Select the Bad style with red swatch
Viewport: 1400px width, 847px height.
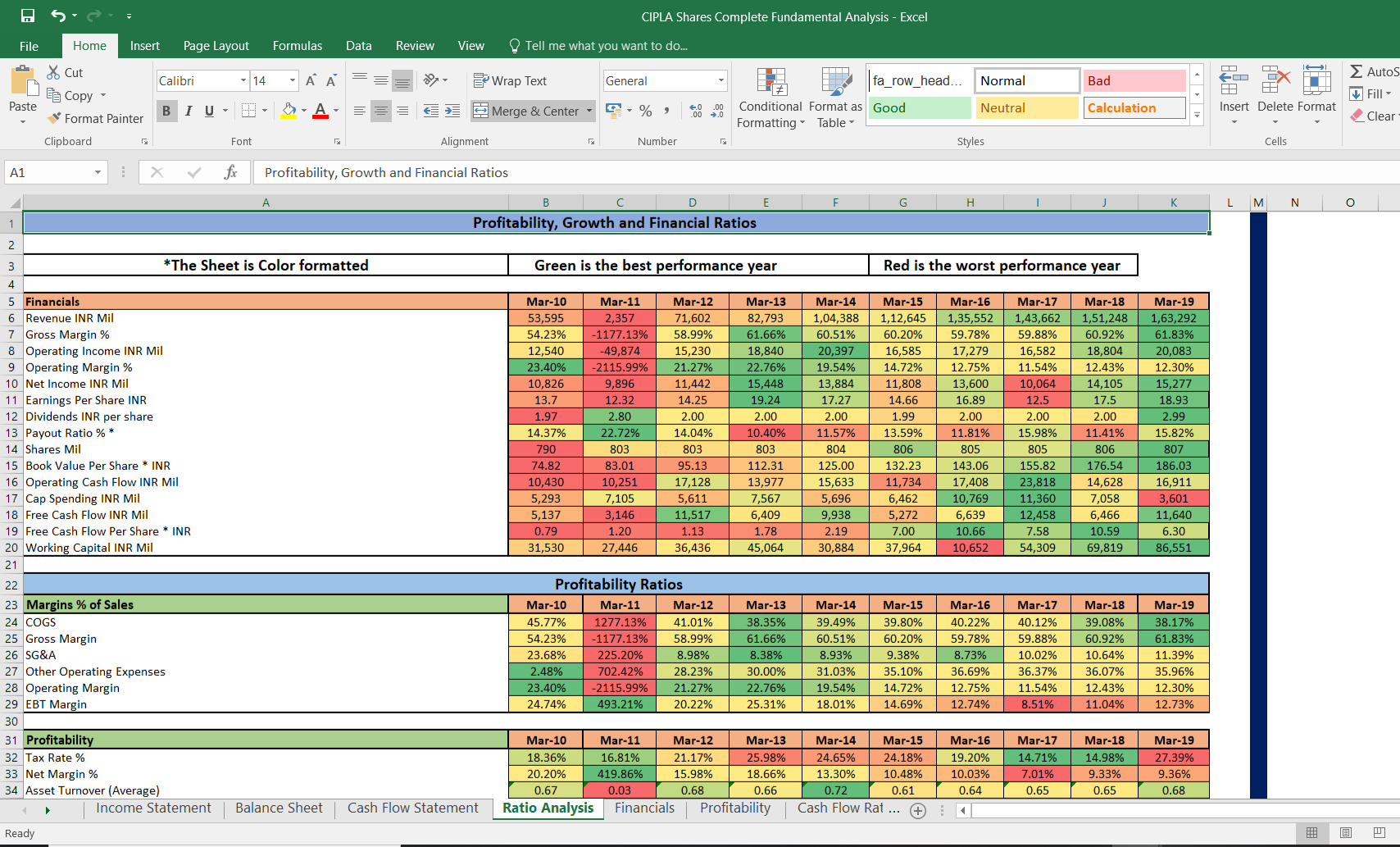(x=1134, y=80)
